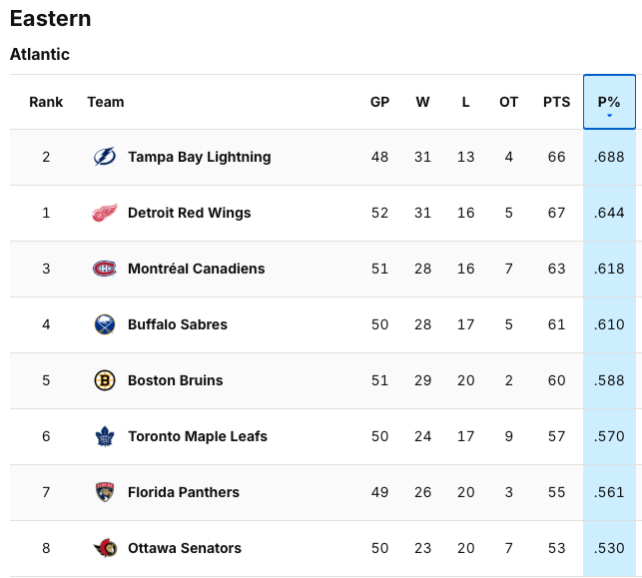Sort by the W wins column
The height and width of the screenshot is (578, 642).
click(422, 102)
